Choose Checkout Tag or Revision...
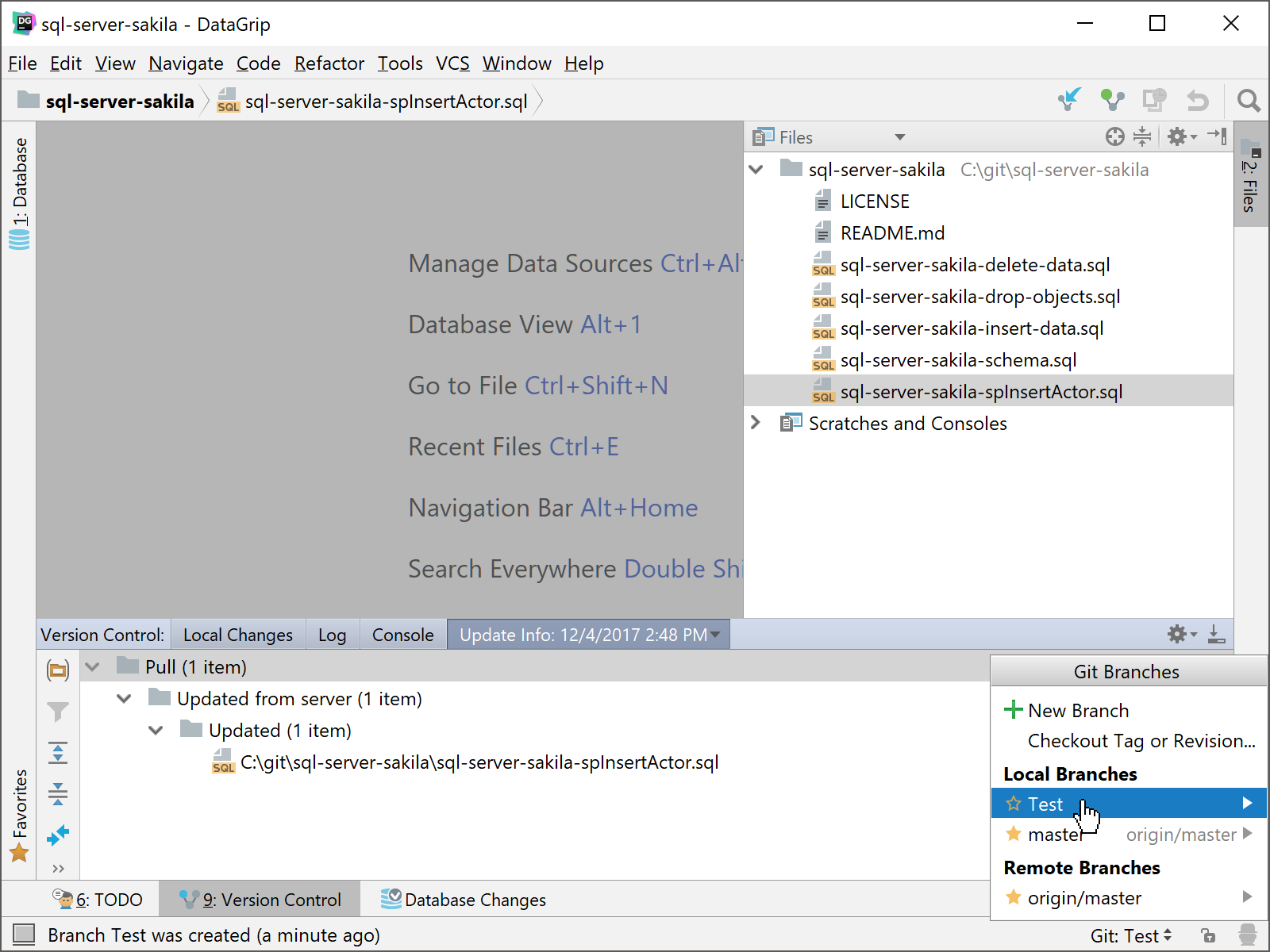Screen dimensions: 1270x952 pyautogui.click(x=1128, y=740)
